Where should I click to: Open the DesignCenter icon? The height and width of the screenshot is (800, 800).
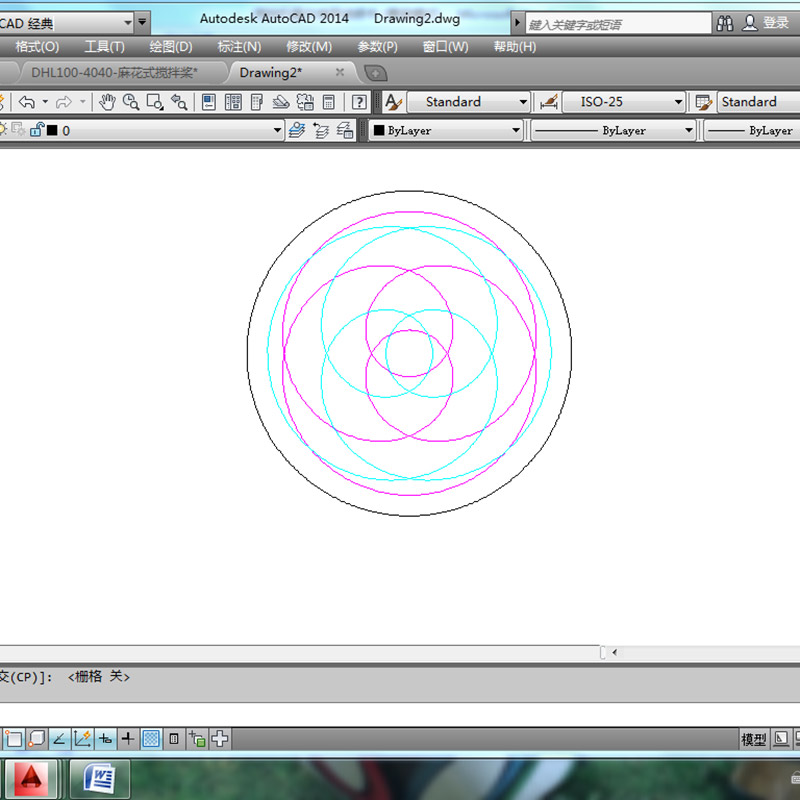pyautogui.click(x=233, y=102)
